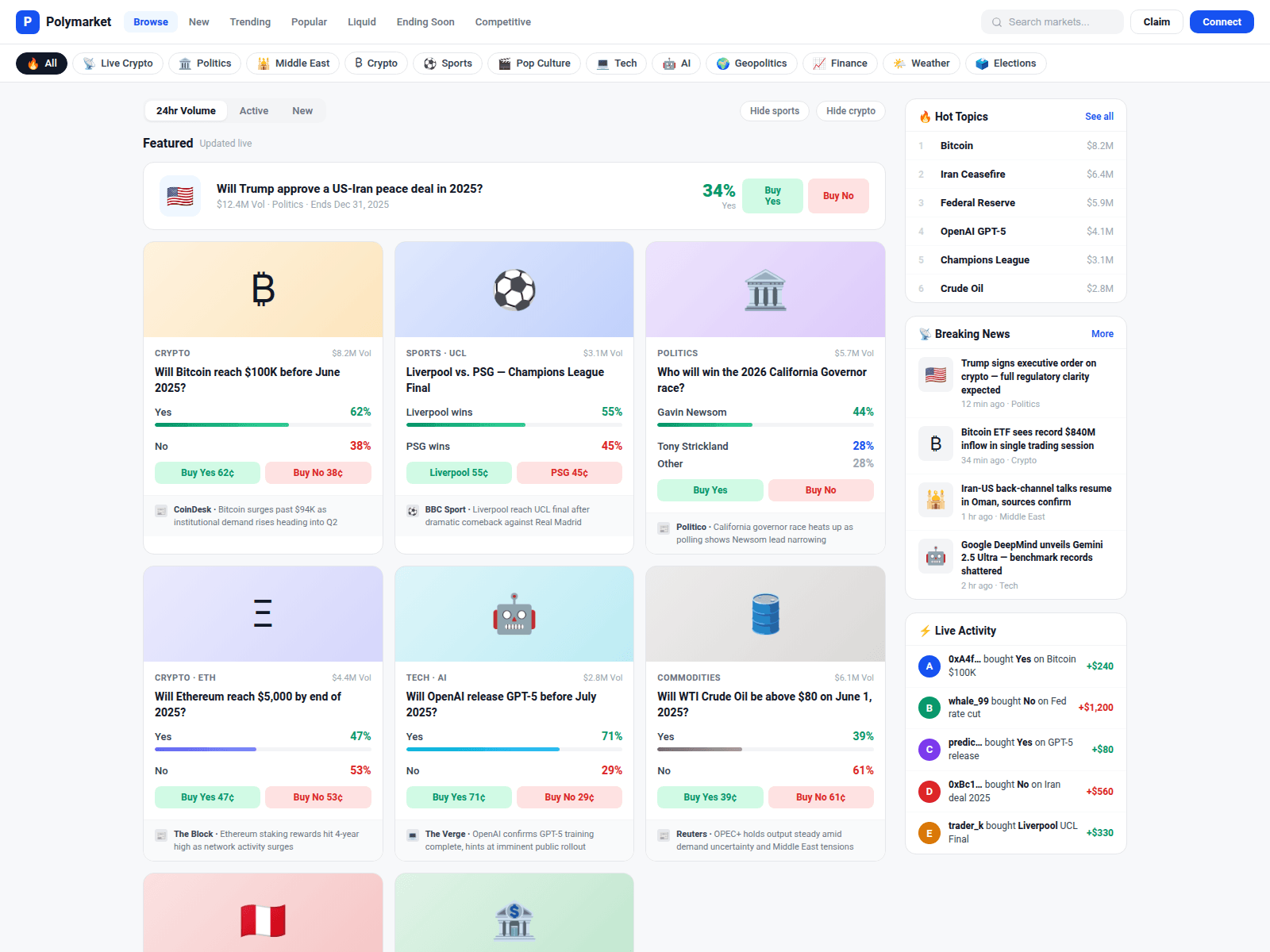This screenshot has height=952, width=1270.
Task: Click Buy Yes 62¢ on Bitcoin market
Action: click(207, 473)
